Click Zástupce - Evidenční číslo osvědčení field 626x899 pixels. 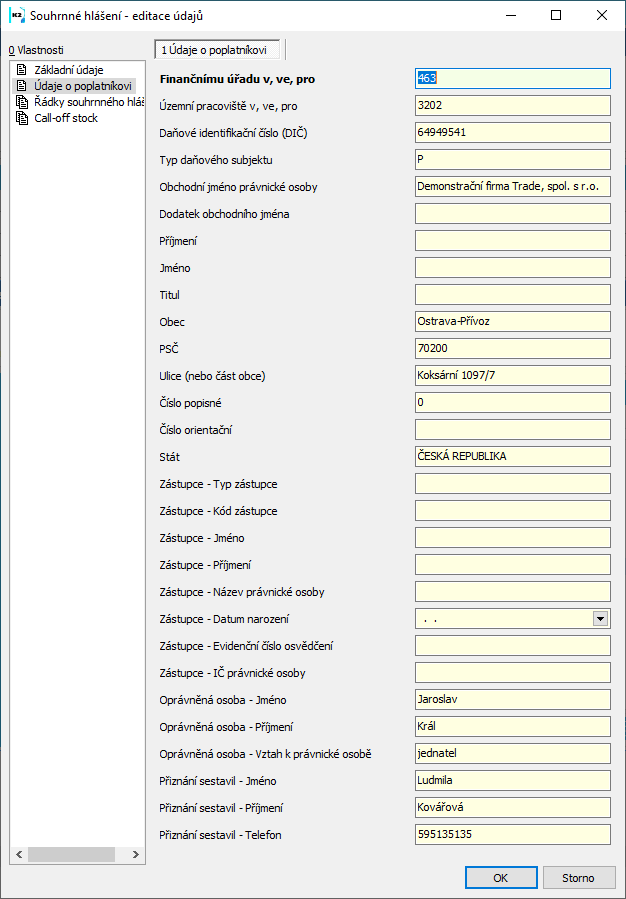(x=512, y=646)
